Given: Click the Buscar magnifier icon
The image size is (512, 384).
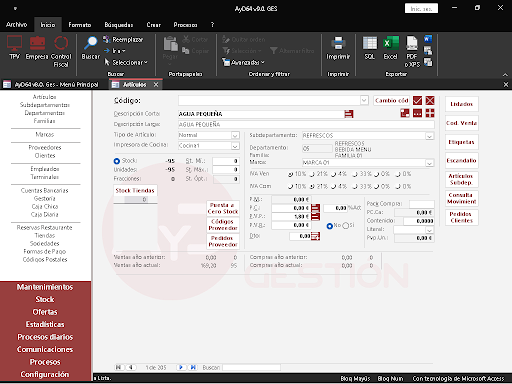Looking at the screenshot, I should click(x=90, y=48).
